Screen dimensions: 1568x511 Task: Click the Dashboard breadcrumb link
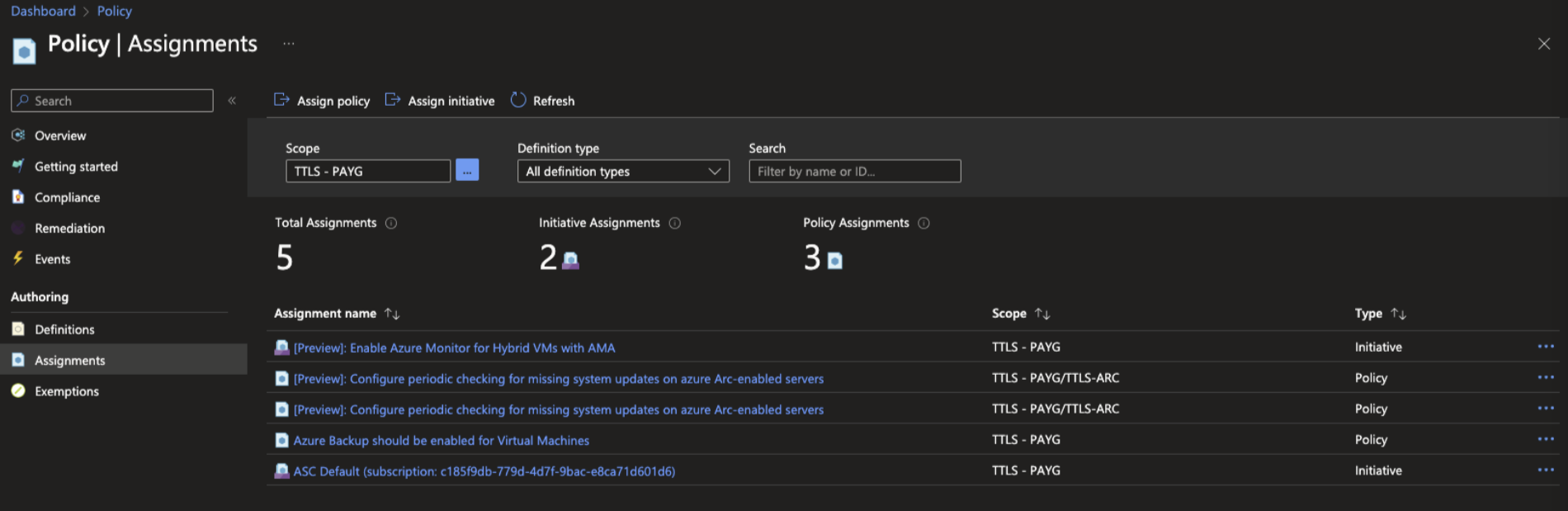click(43, 11)
